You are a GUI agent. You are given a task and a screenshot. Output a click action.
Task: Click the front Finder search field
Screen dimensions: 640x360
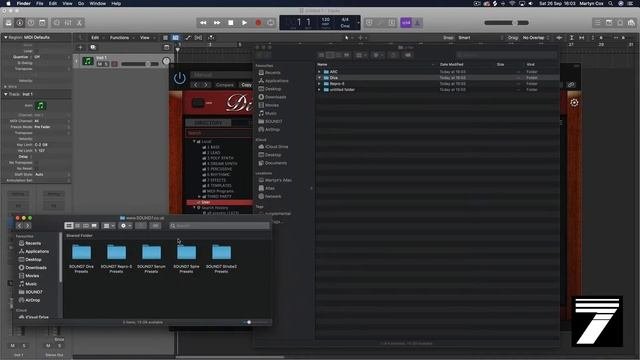pyautogui.click(x=220, y=226)
